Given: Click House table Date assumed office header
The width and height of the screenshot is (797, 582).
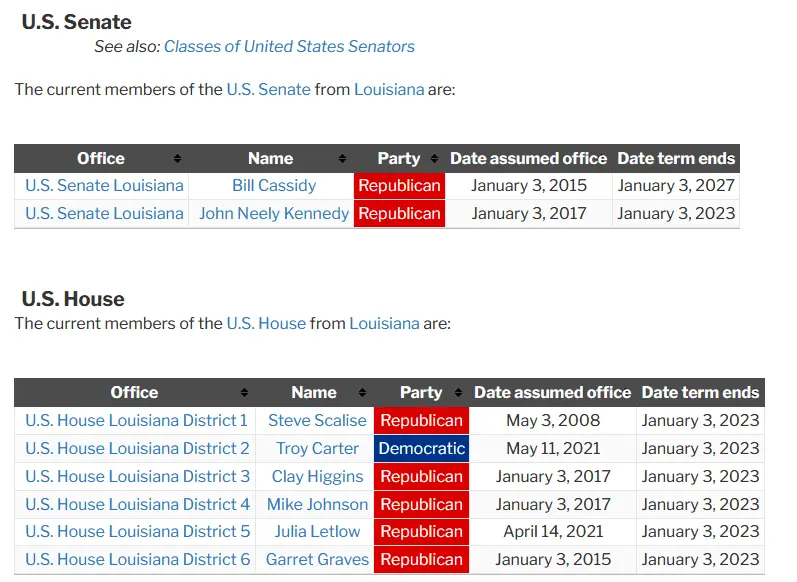Looking at the screenshot, I should pos(552,393).
